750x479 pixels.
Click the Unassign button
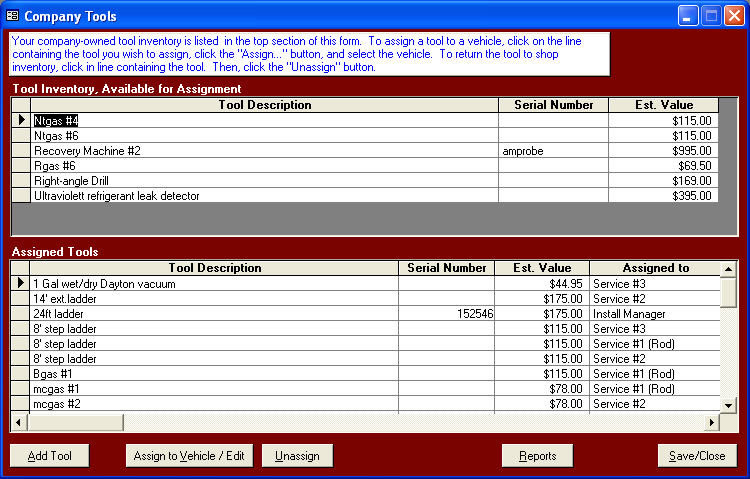pos(297,456)
